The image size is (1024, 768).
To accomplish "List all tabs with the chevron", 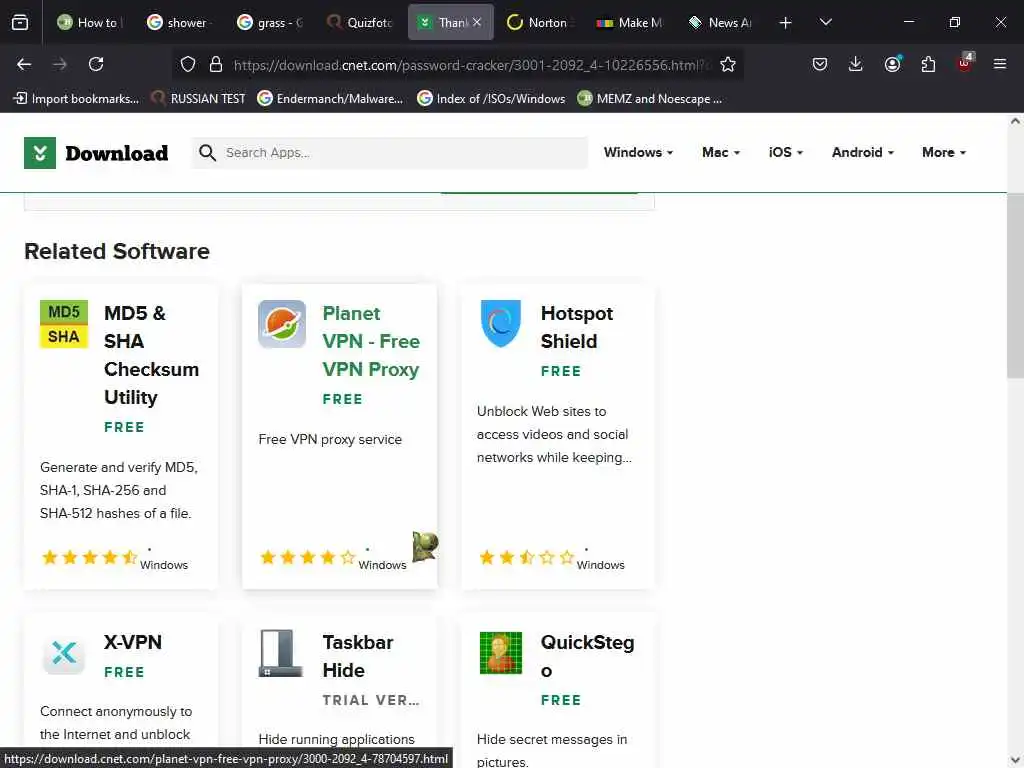I will pyautogui.click(x=825, y=22).
